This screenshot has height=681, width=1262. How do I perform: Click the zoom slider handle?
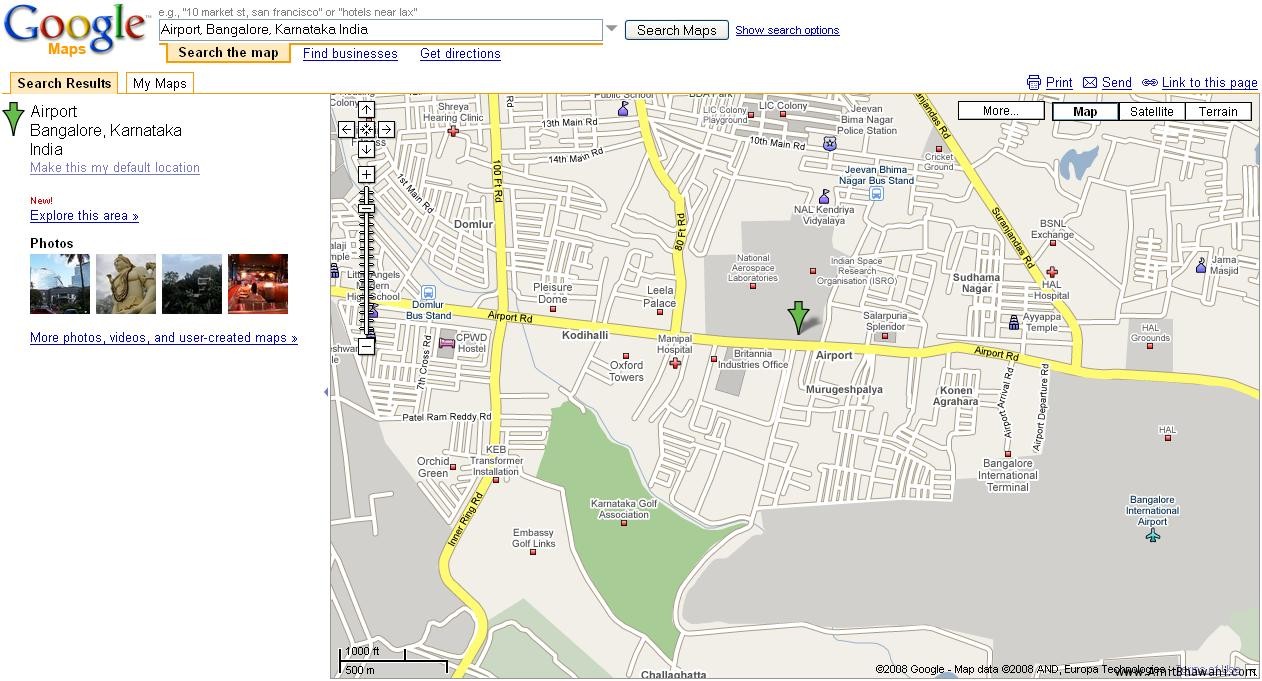(367, 208)
